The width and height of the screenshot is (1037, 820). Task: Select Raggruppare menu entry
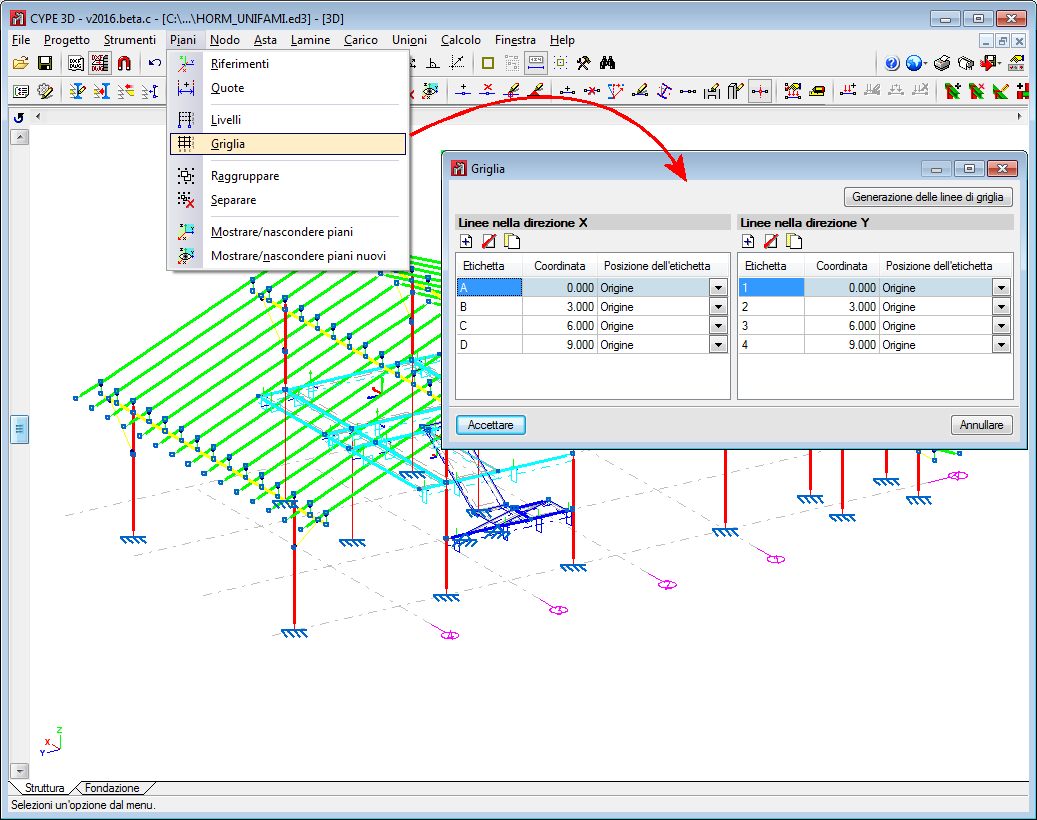click(288, 176)
